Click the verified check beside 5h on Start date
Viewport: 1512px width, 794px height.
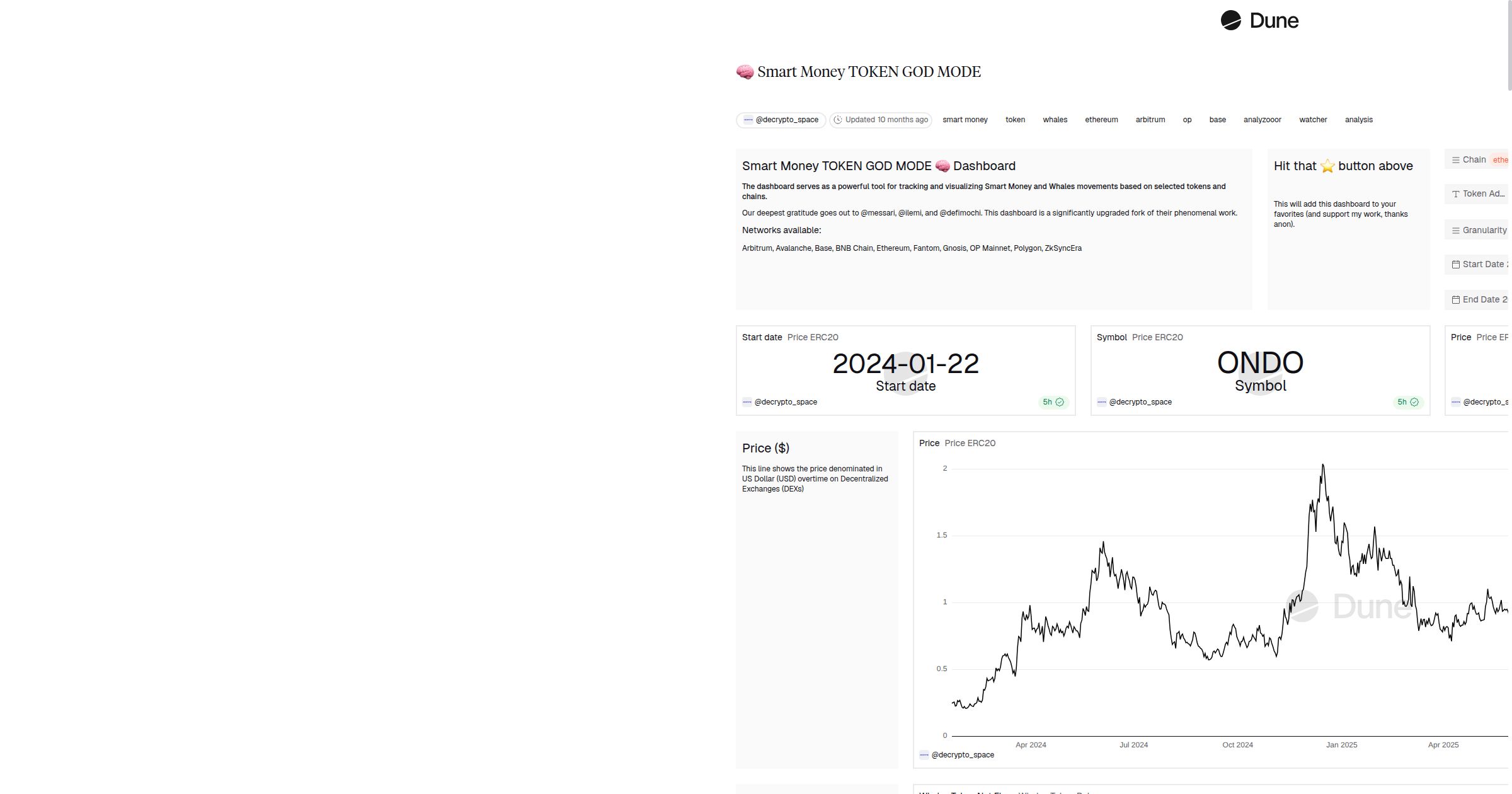1058,402
